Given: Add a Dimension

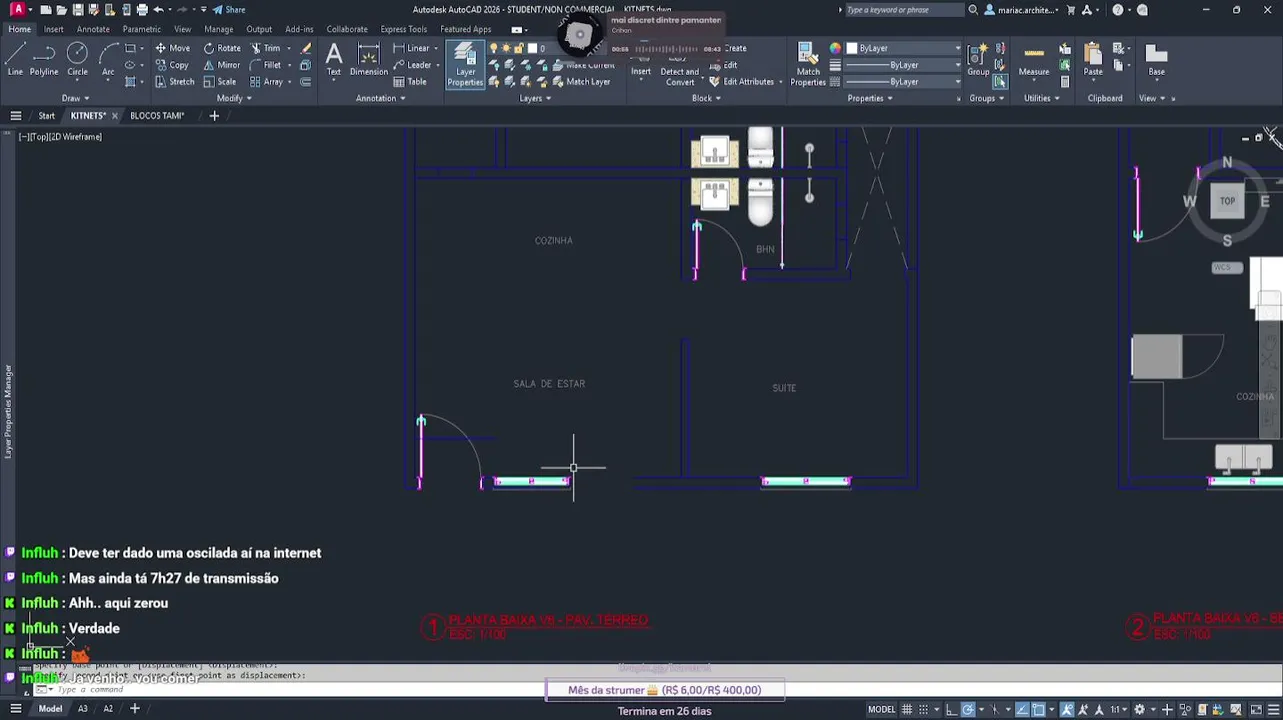Looking at the screenshot, I should pyautogui.click(x=368, y=60).
